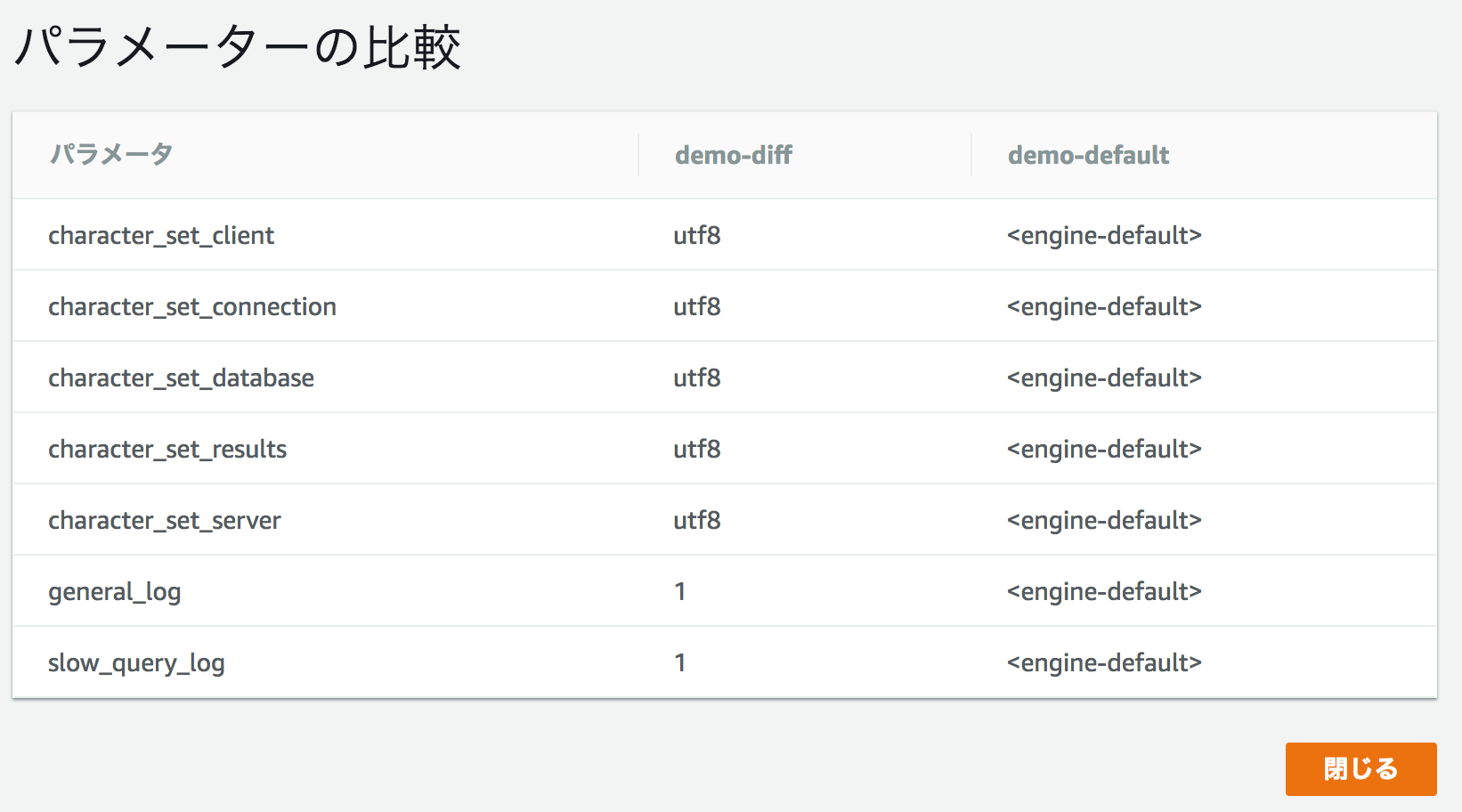Click utf8 value for character_set_client
Screen dimensions: 1462x812
tap(696, 235)
